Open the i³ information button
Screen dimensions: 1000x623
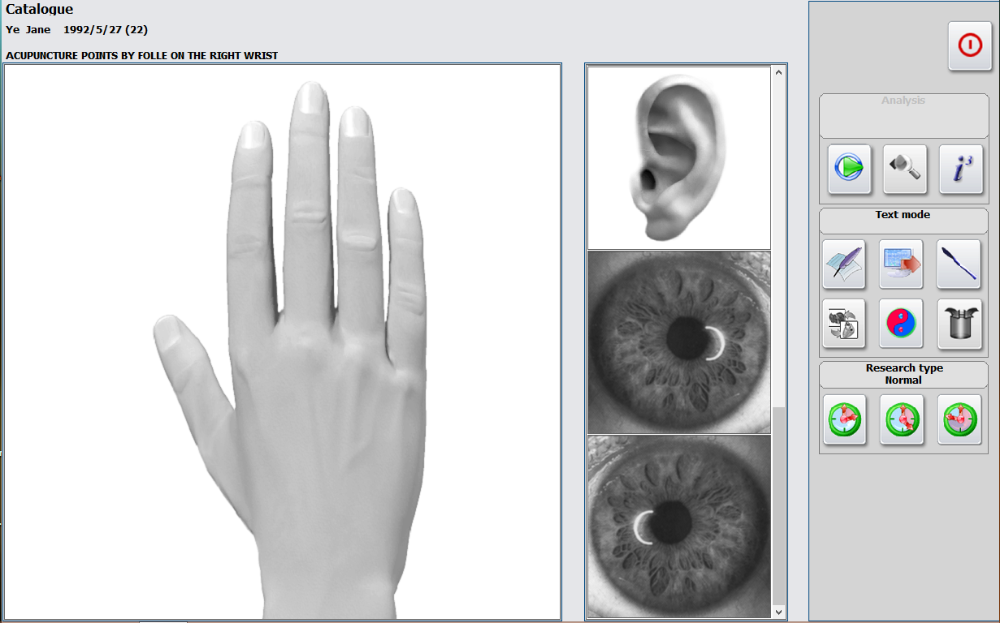[961, 169]
